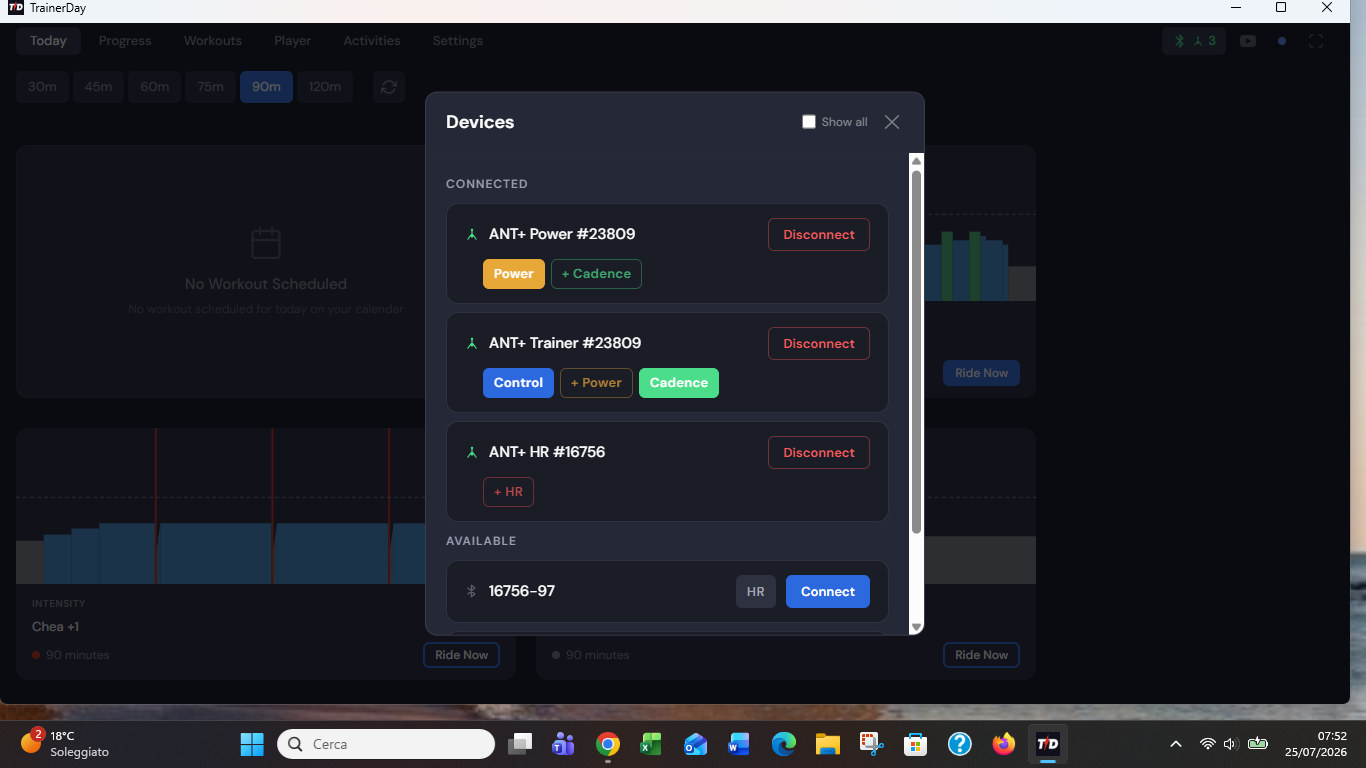The image size is (1366, 768).
Task: Toggle + HR tag on ANT+ HR device
Action: [x=508, y=492]
